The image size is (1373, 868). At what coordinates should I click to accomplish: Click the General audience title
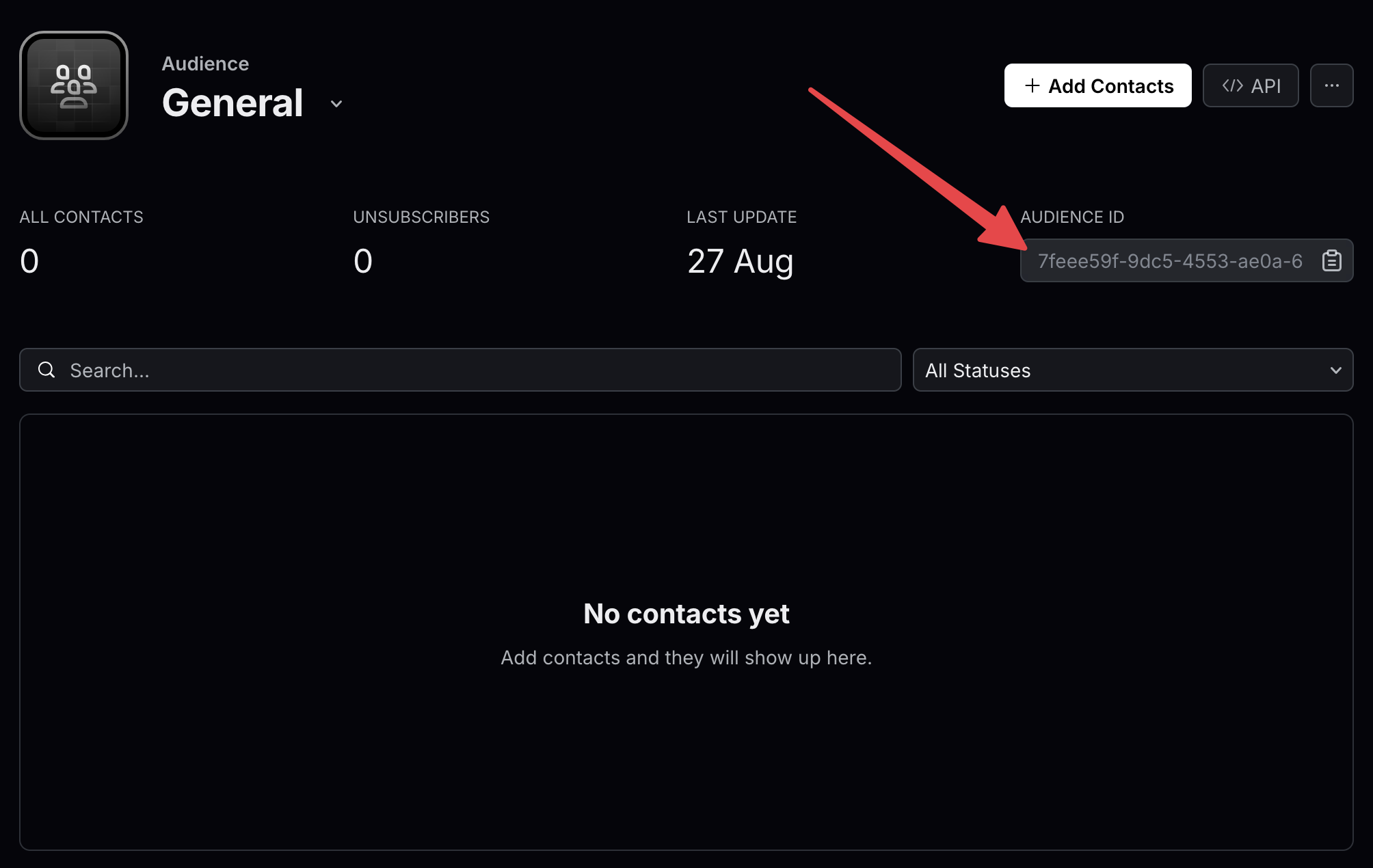(x=232, y=103)
